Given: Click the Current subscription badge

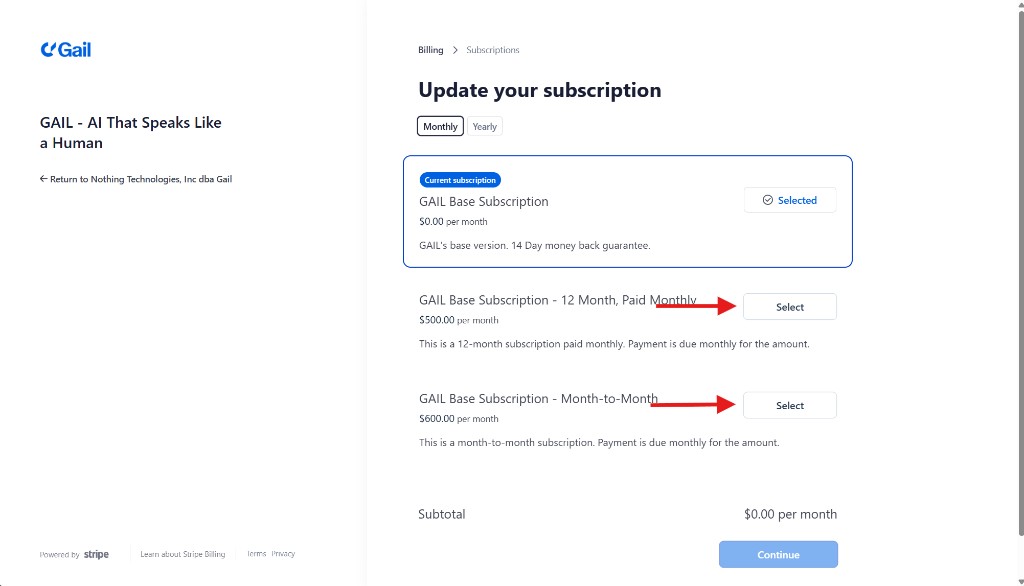Looking at the screenshot, I should 459,180.
